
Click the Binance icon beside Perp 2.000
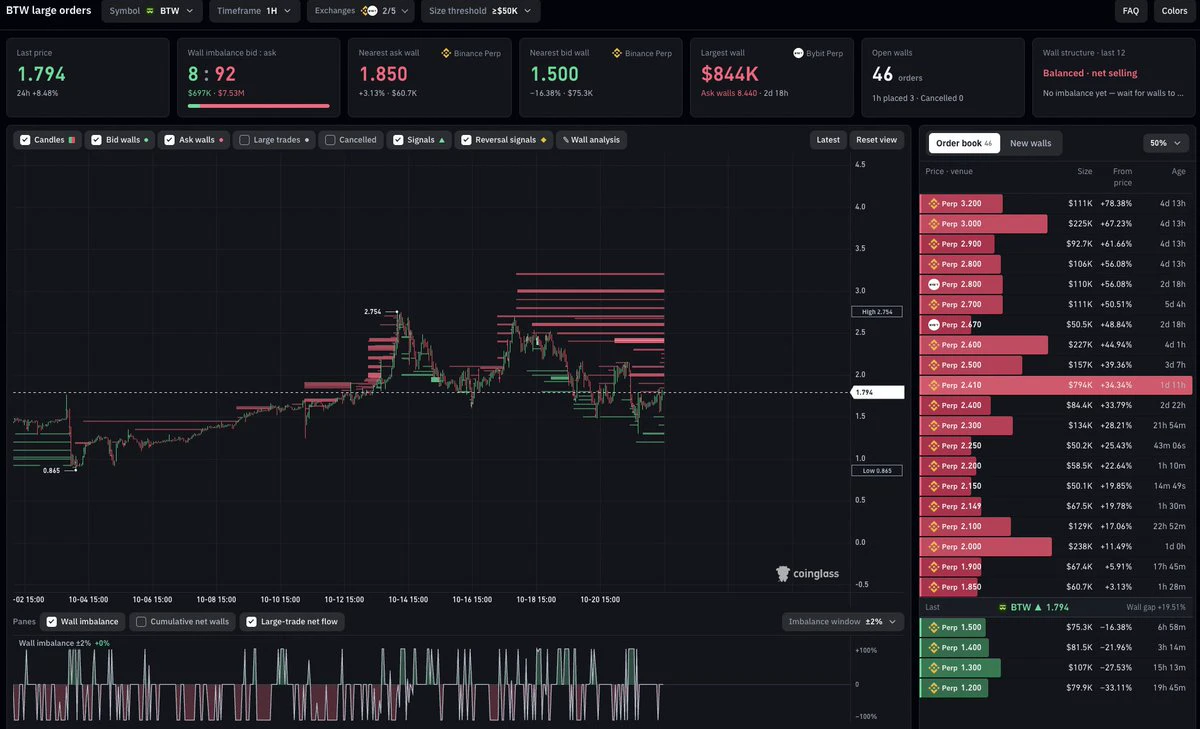tap(934, 547)
